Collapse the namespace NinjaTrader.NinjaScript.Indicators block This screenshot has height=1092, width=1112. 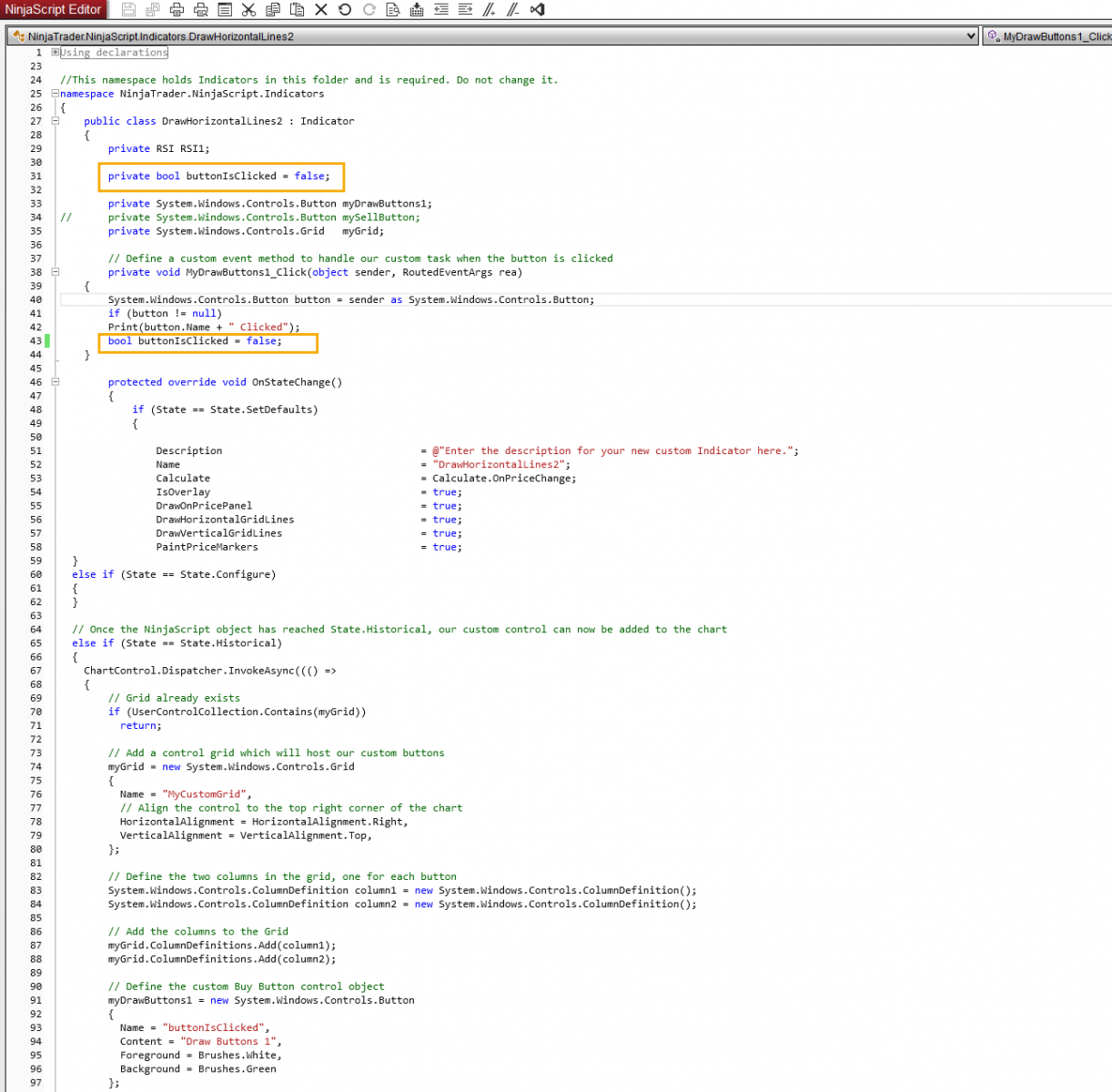point(56,94)
